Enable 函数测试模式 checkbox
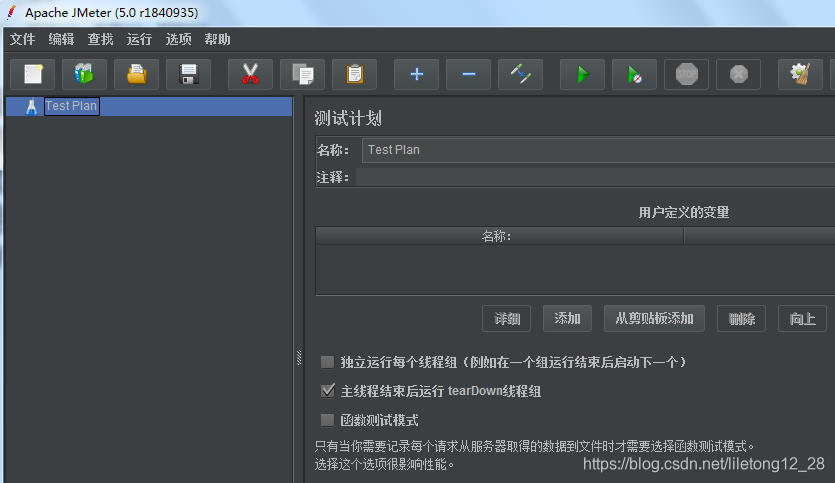The image size is (835, 483). click(328, 420)
